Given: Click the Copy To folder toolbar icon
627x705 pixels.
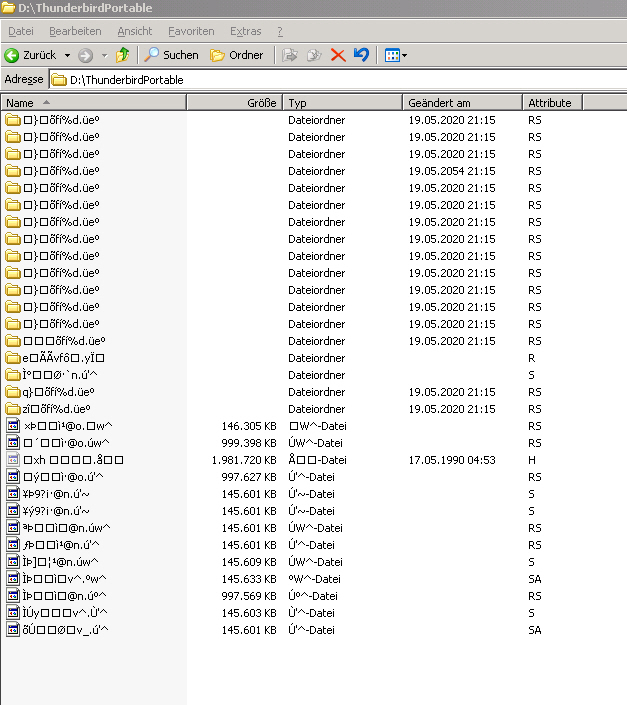Looking at the screenshot, I should point(314,55).
